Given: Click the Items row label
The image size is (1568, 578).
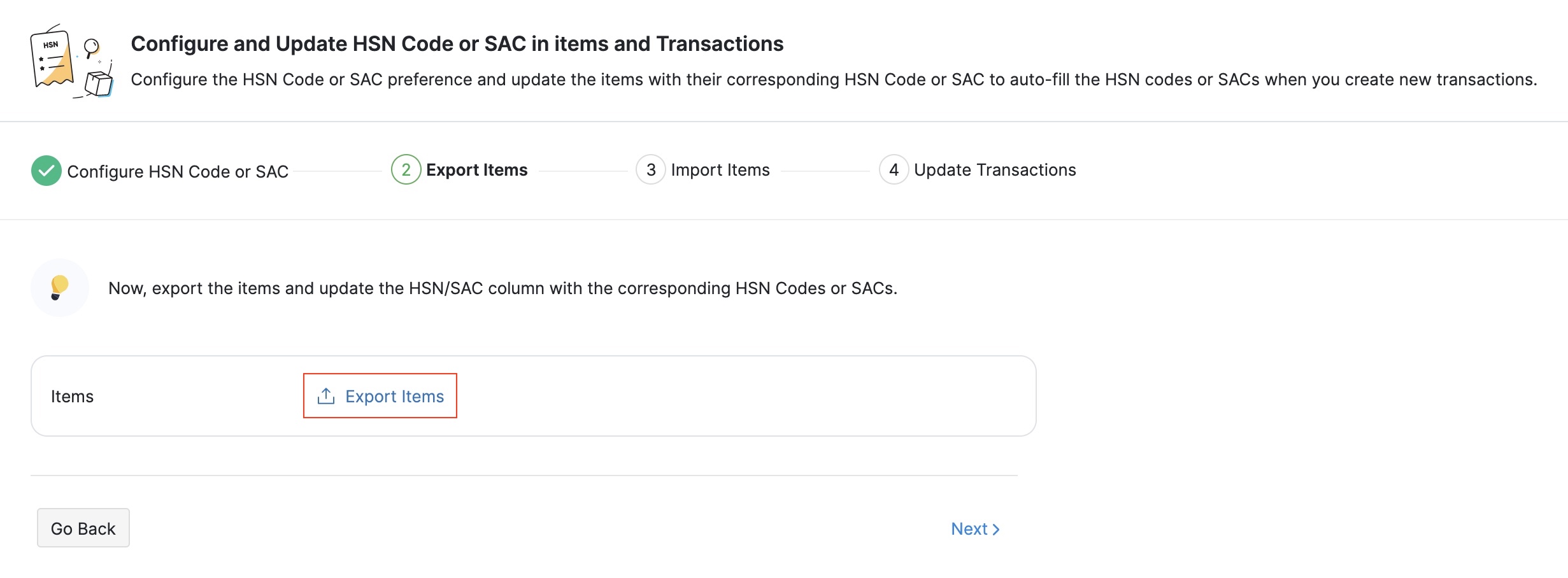Looking at the screenshot, I should click(72, 397).
